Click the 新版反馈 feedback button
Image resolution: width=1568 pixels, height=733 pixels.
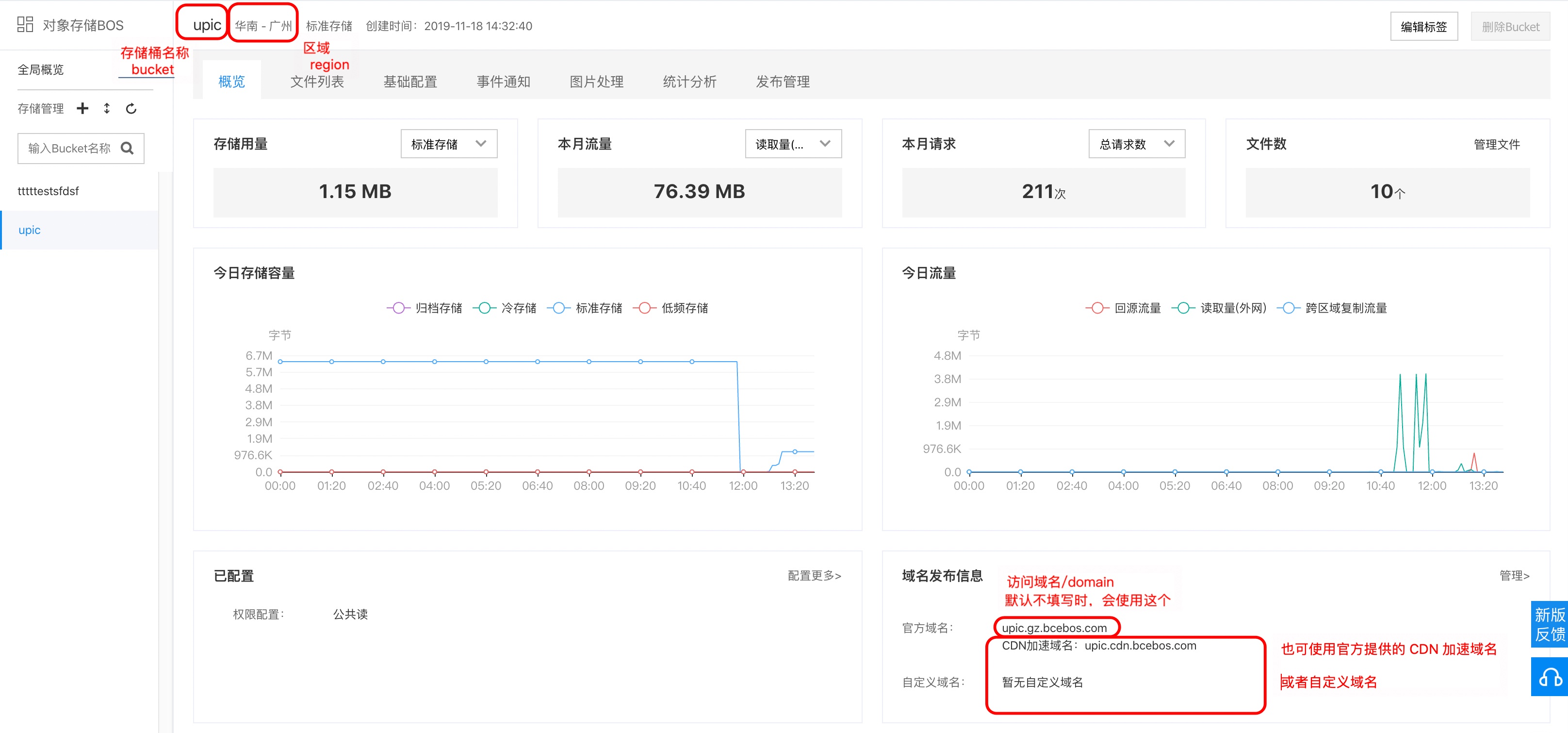coord(1550,625)
